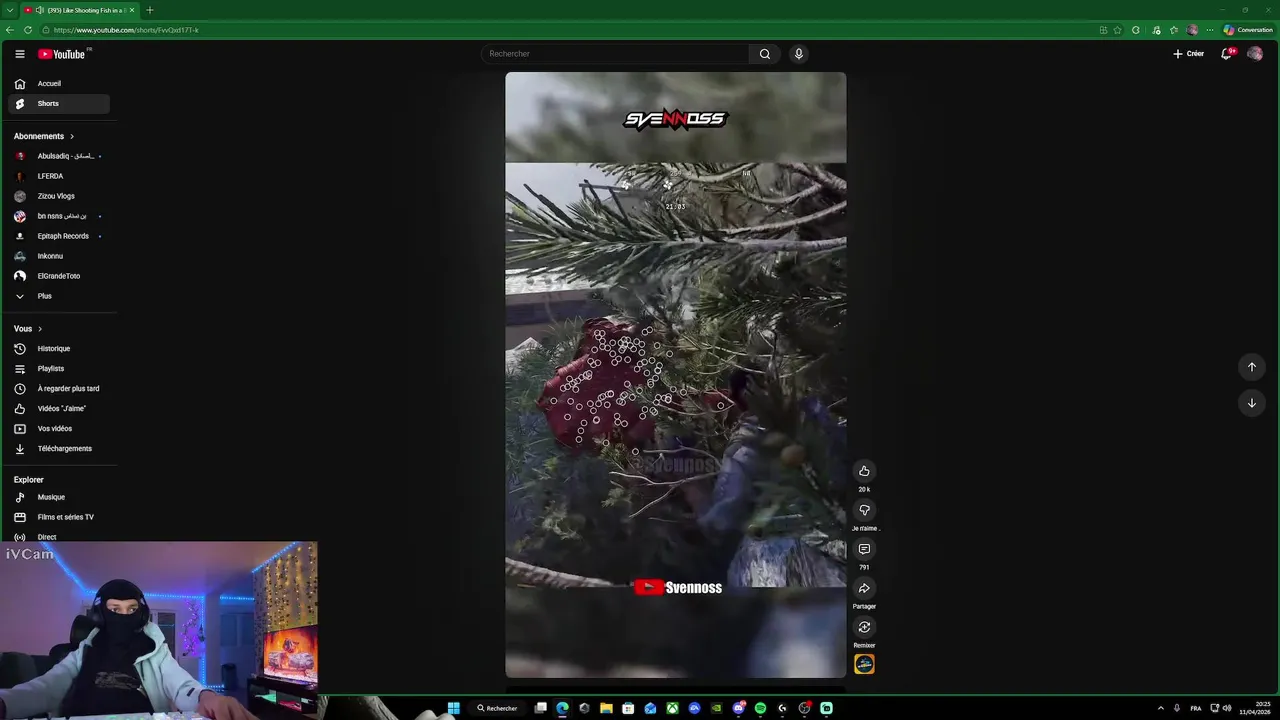Open the clock and date panel
Screen dimensions: 1280x720
pos(1255,708)
